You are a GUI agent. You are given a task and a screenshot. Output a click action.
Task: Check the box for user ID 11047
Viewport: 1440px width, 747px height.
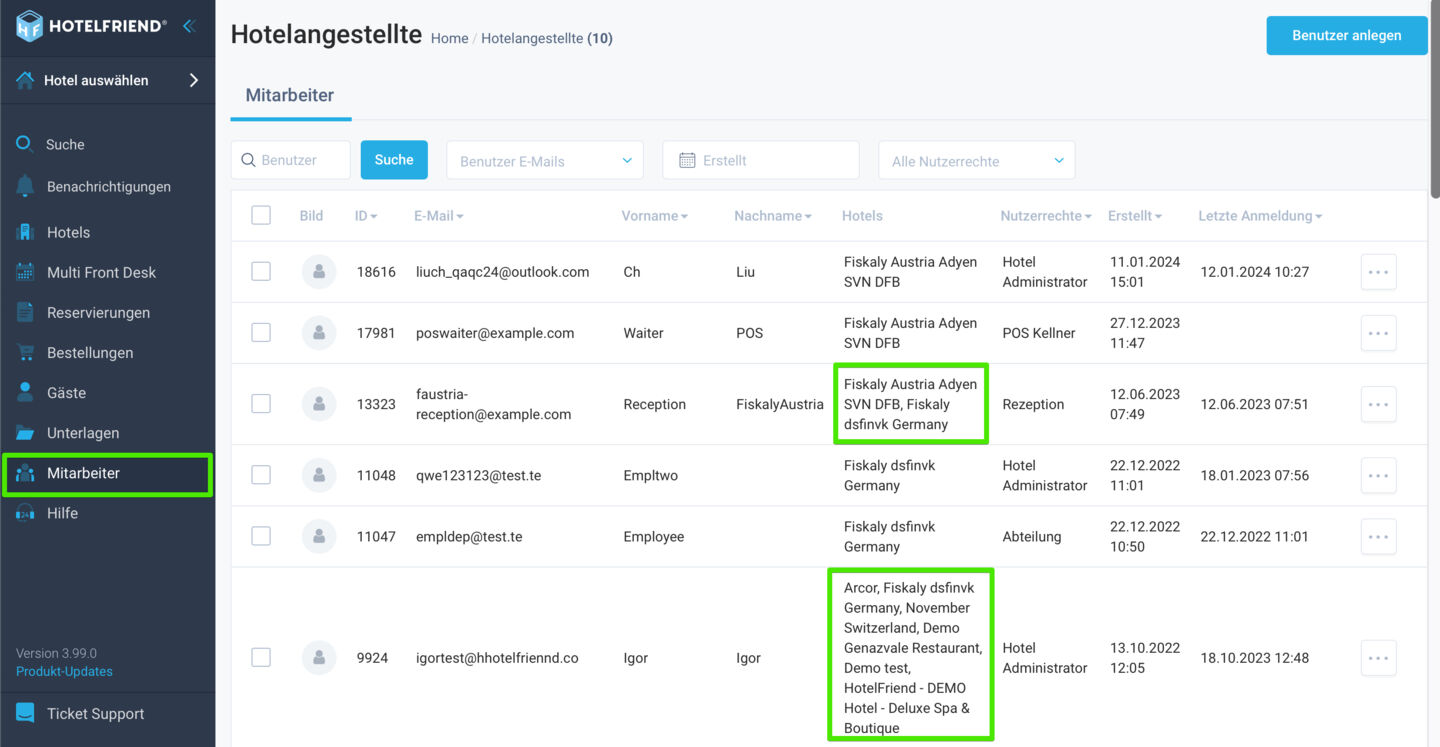(261, 536)
